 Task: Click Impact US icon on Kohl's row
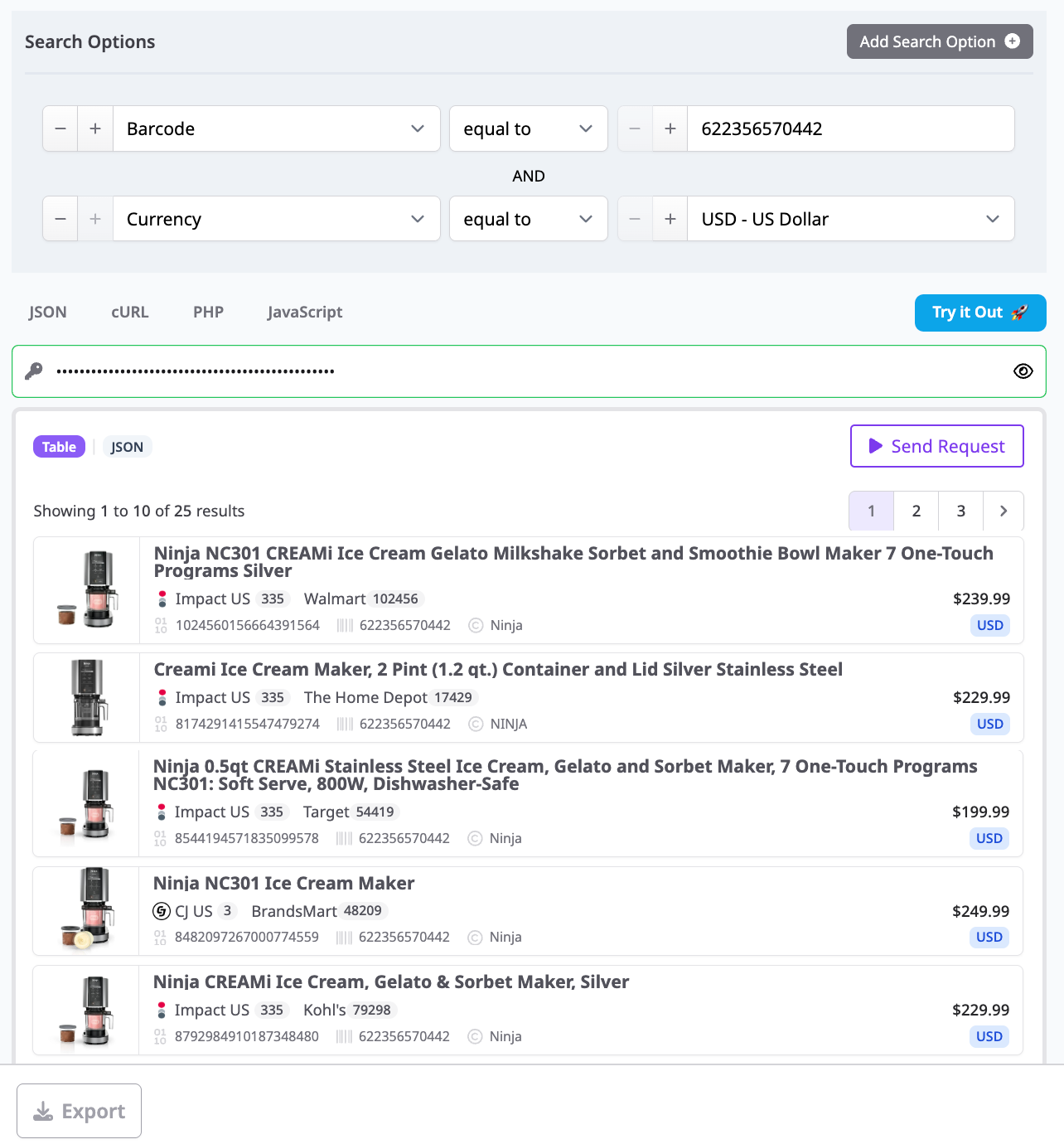[162, 1010]
